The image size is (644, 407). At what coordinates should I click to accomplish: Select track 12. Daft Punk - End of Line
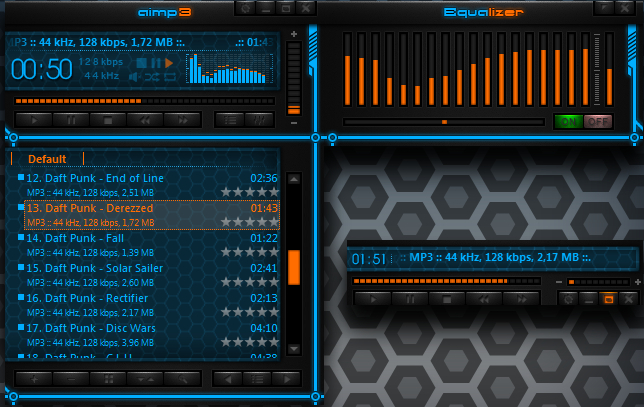(x=152, y=185)
